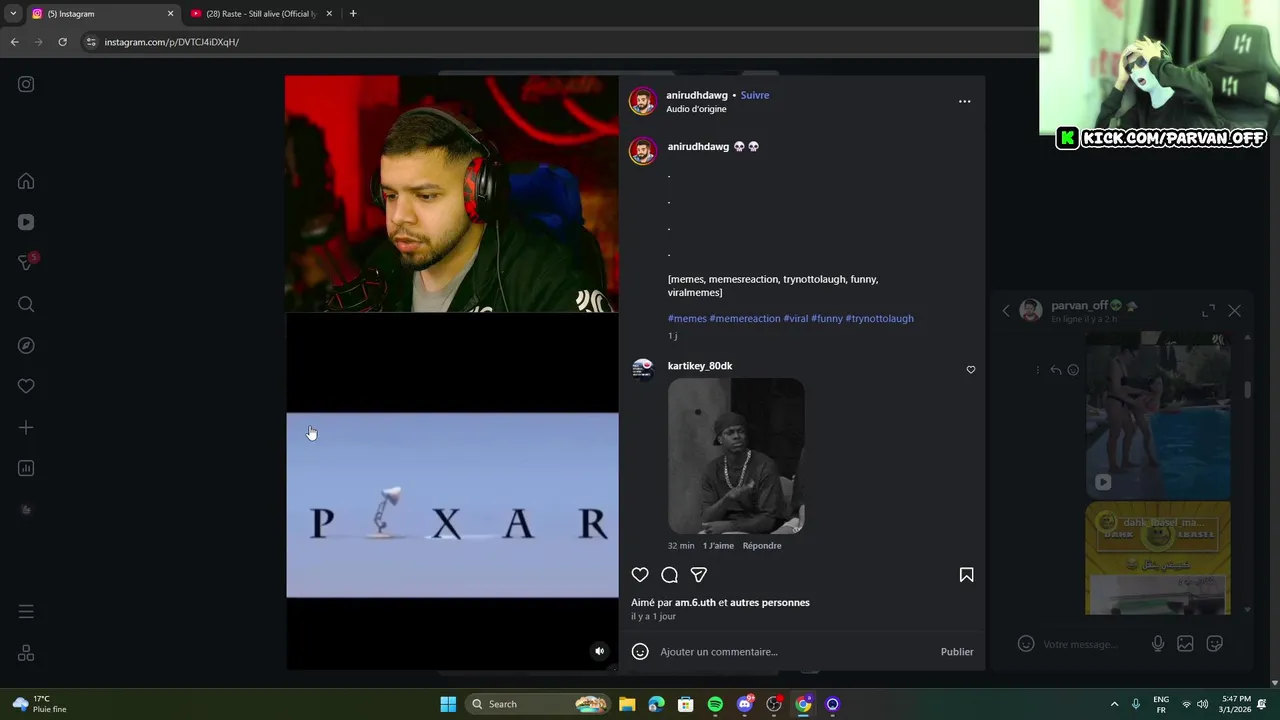Image resolution: width=1280 pixels, height=720 pixels.
Task: Open the #viral hashtag link
Action: (796, 318)
